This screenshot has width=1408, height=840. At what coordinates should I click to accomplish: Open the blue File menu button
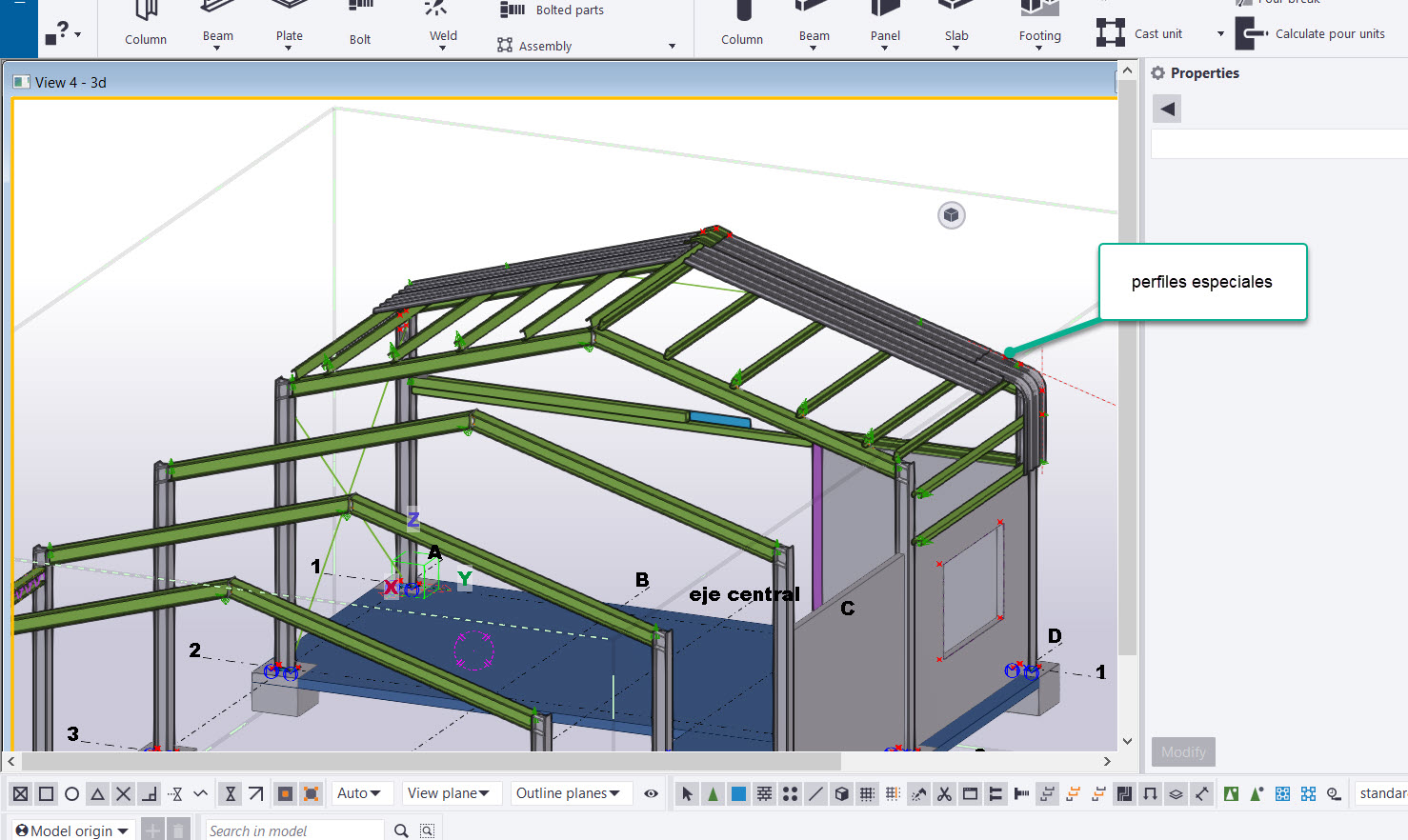tap(19, 29)
